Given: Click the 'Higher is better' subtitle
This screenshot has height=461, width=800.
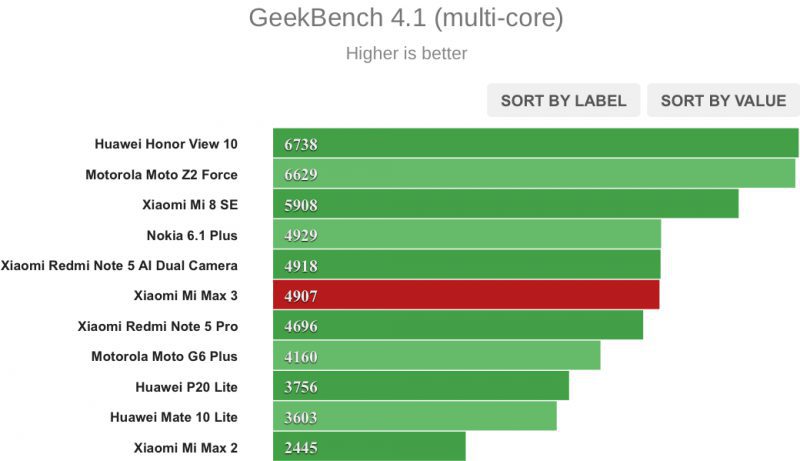Looking at the screenshot, I should [x=406, y=53].
